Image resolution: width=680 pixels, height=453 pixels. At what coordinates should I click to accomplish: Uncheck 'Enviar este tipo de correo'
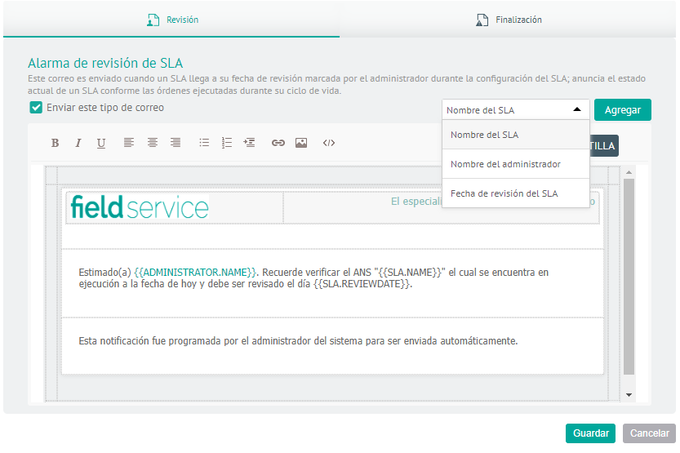(x=36, y=108)
